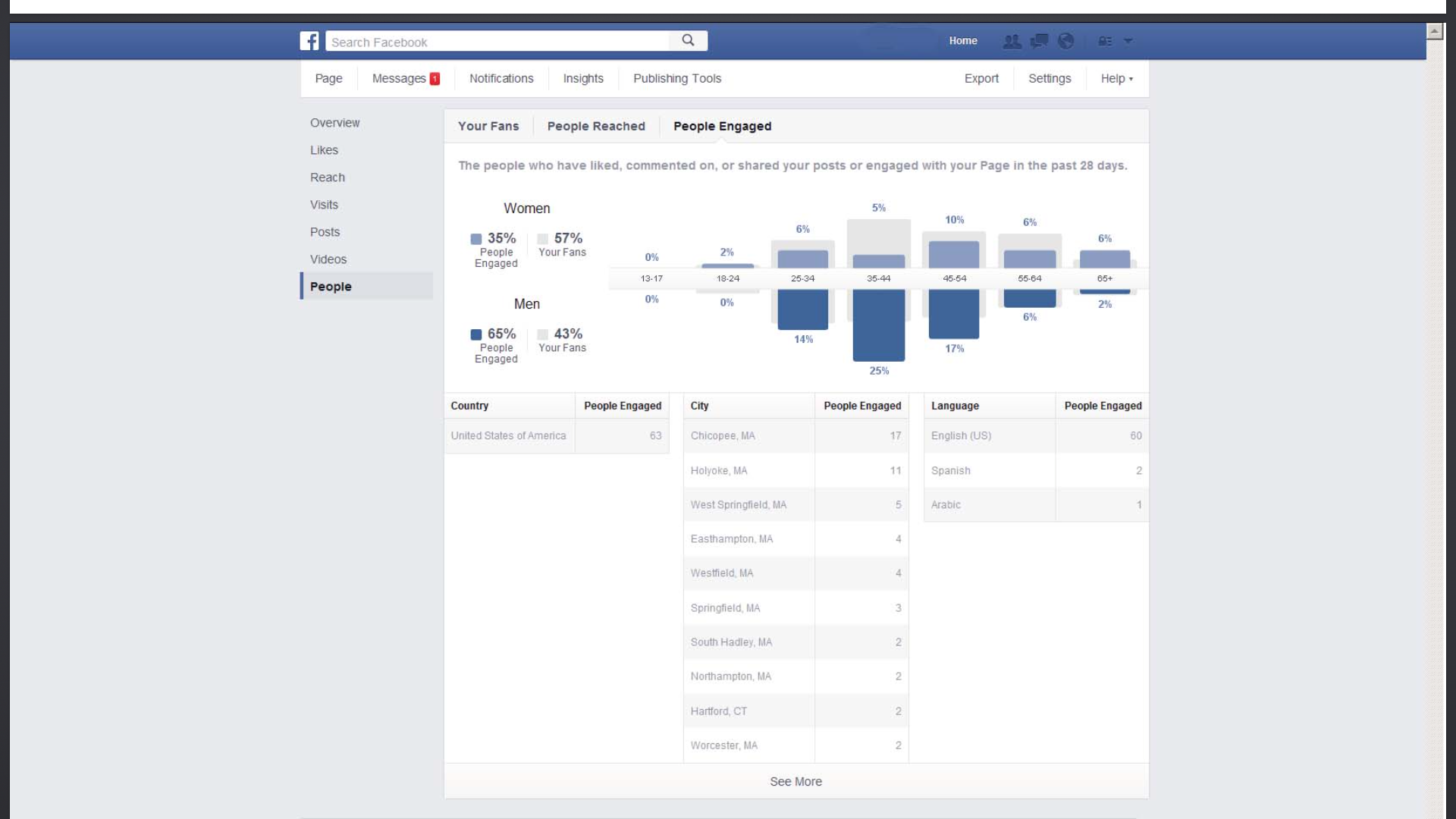Open the messages chat bubbles icon

click(x=1039, y=41)
